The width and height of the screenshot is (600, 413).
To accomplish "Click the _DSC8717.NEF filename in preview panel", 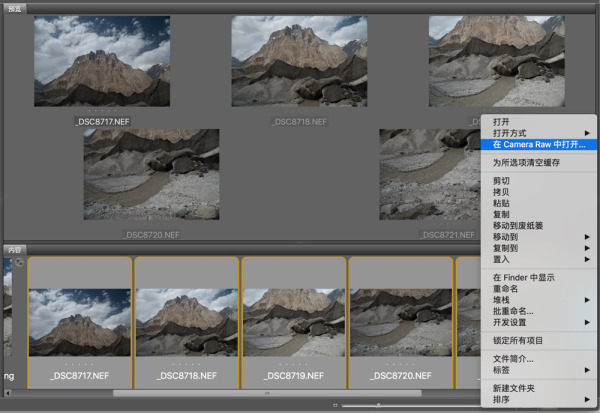I will pyautogui.click(x=102, y=122).
